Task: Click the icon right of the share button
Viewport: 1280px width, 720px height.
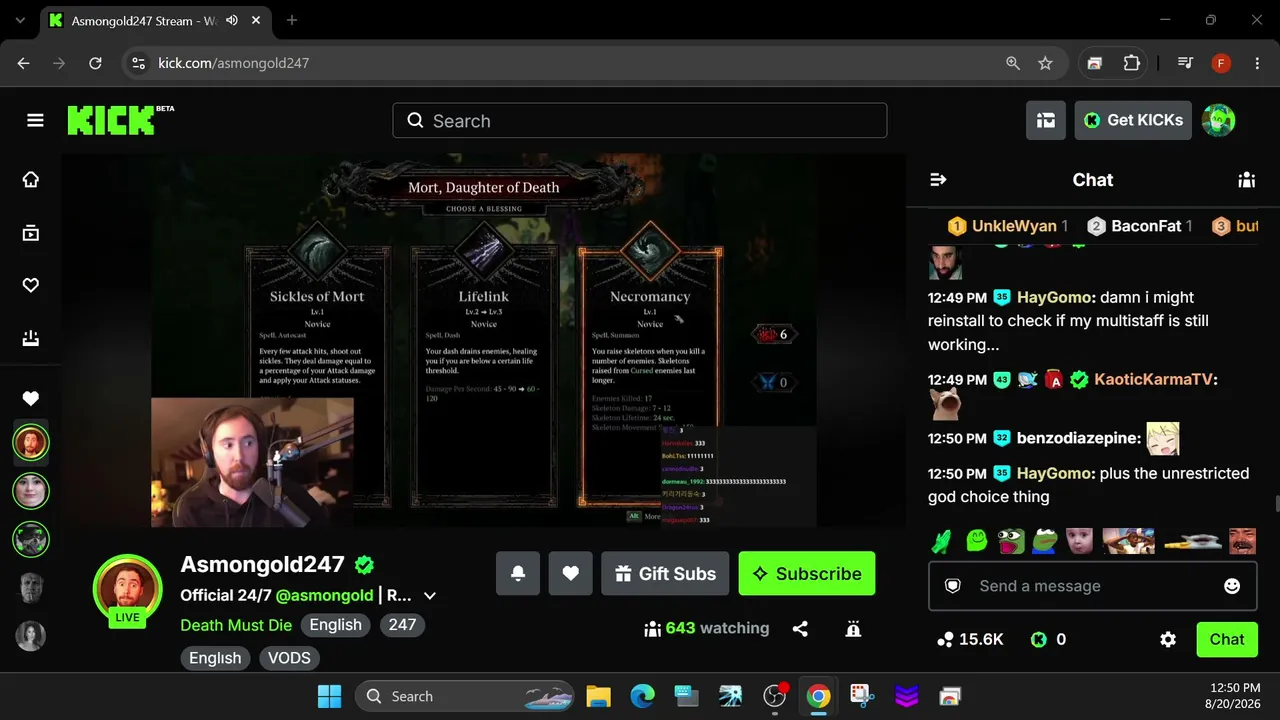Action: point(853,629)
